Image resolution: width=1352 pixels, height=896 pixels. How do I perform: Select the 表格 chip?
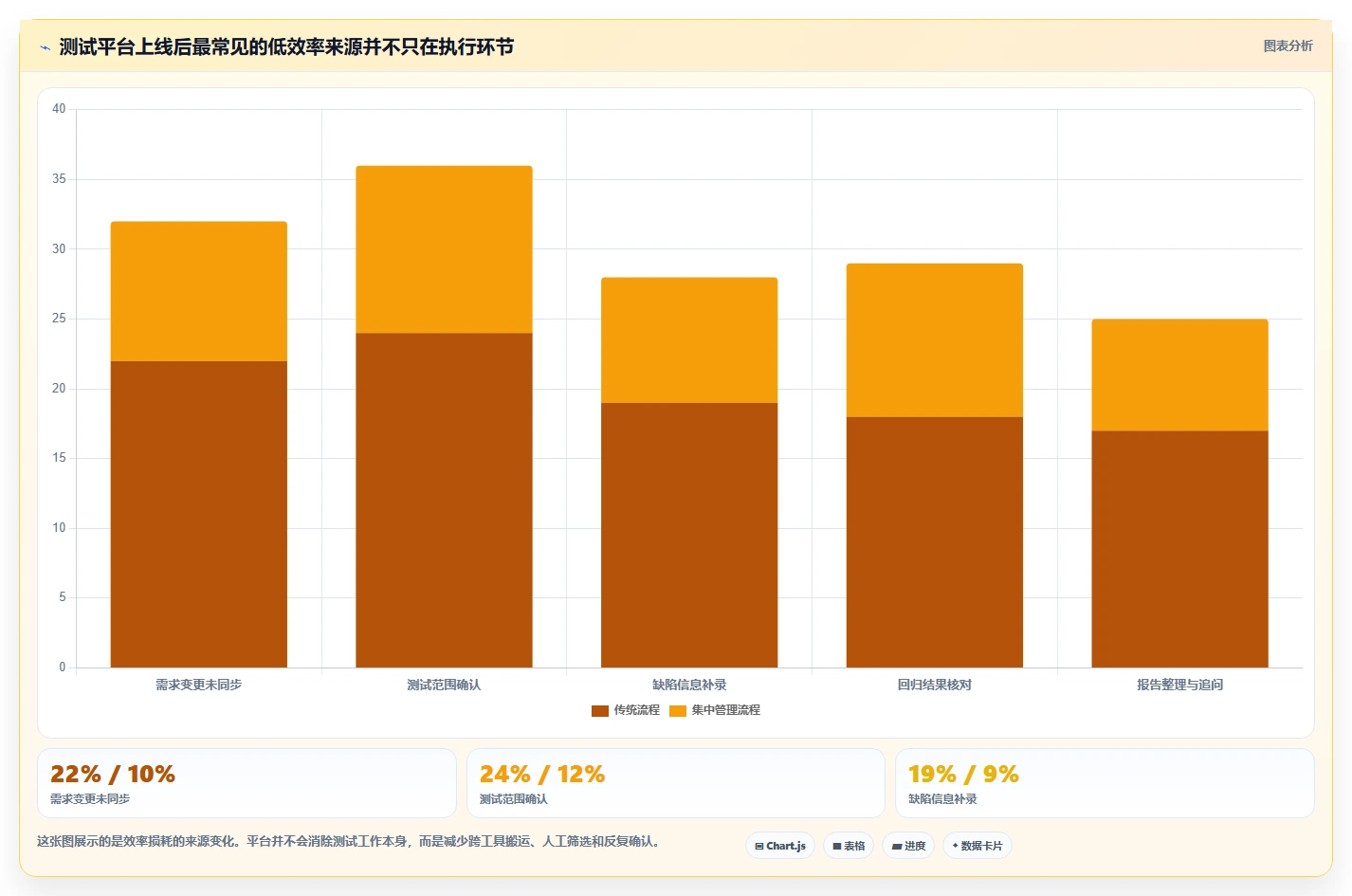click(x=849, y=846)
